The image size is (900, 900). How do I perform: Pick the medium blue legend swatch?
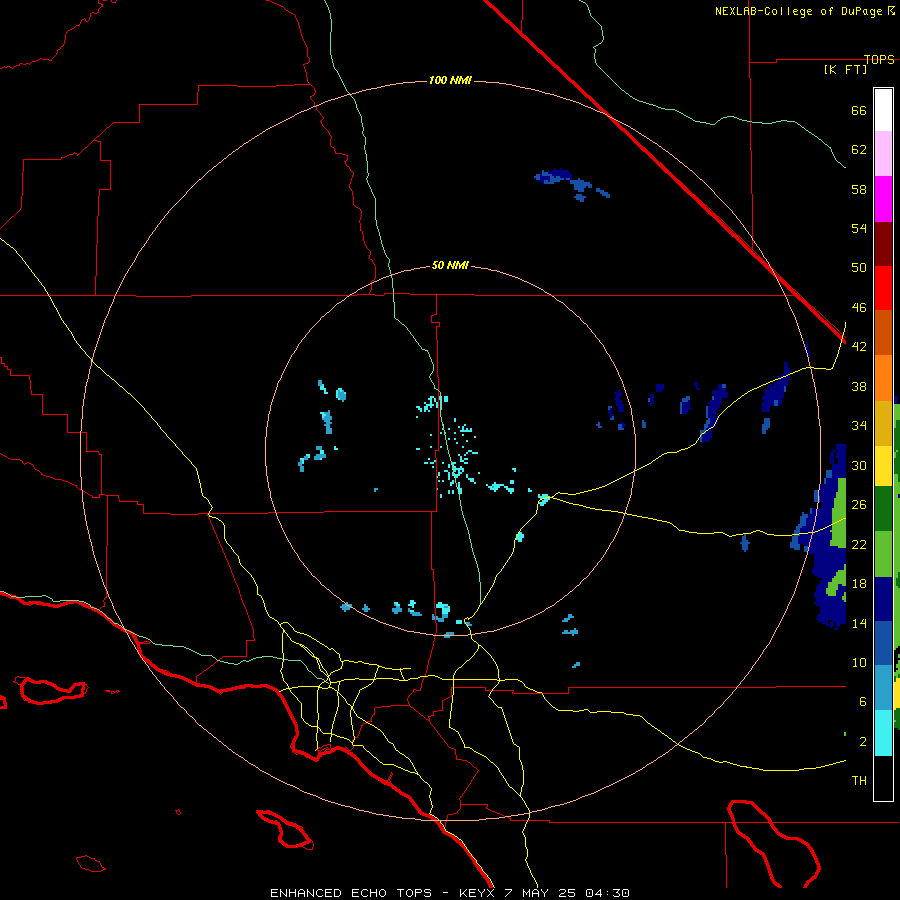(883, 643)
